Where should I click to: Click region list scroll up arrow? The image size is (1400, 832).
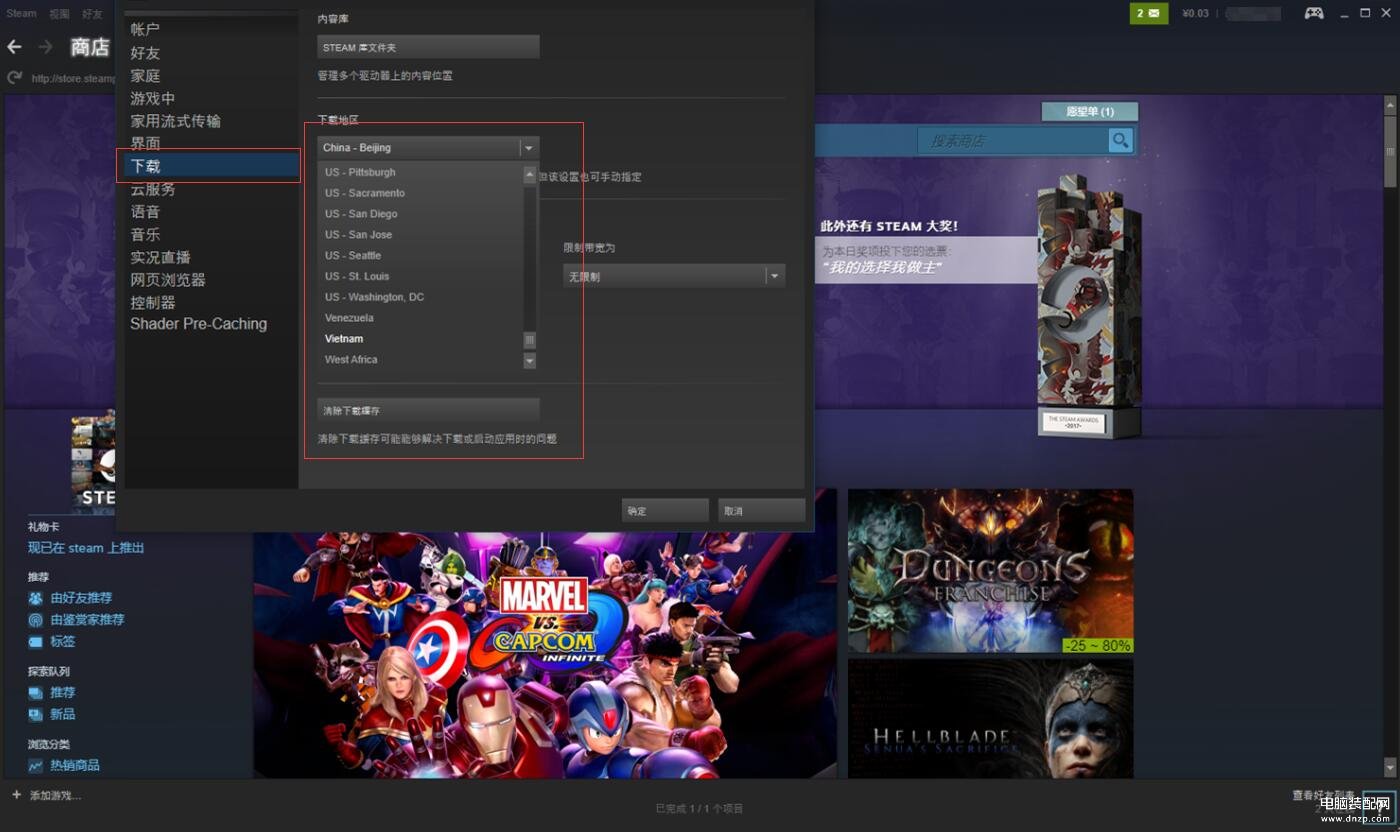pyautogui.click(x=530, y=175)
